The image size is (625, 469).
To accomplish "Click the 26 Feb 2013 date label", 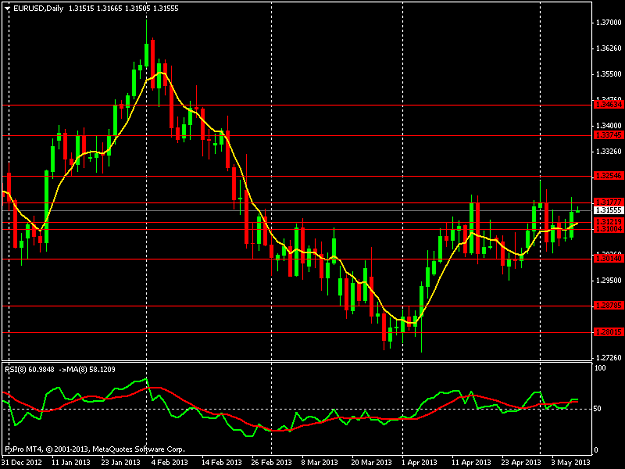I will (271, 463).
